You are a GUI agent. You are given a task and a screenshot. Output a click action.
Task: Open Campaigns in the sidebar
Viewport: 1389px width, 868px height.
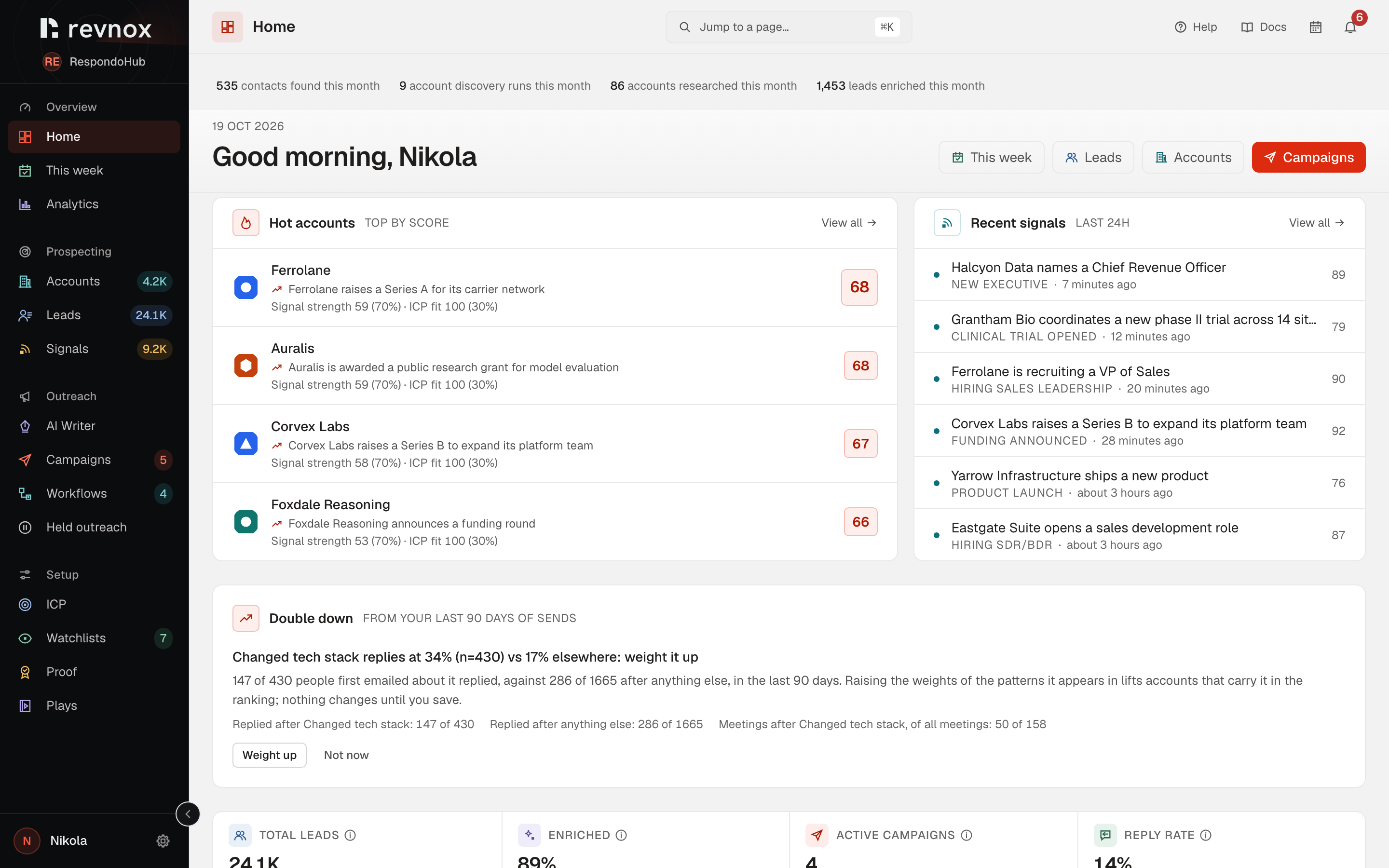pos(94,460)
